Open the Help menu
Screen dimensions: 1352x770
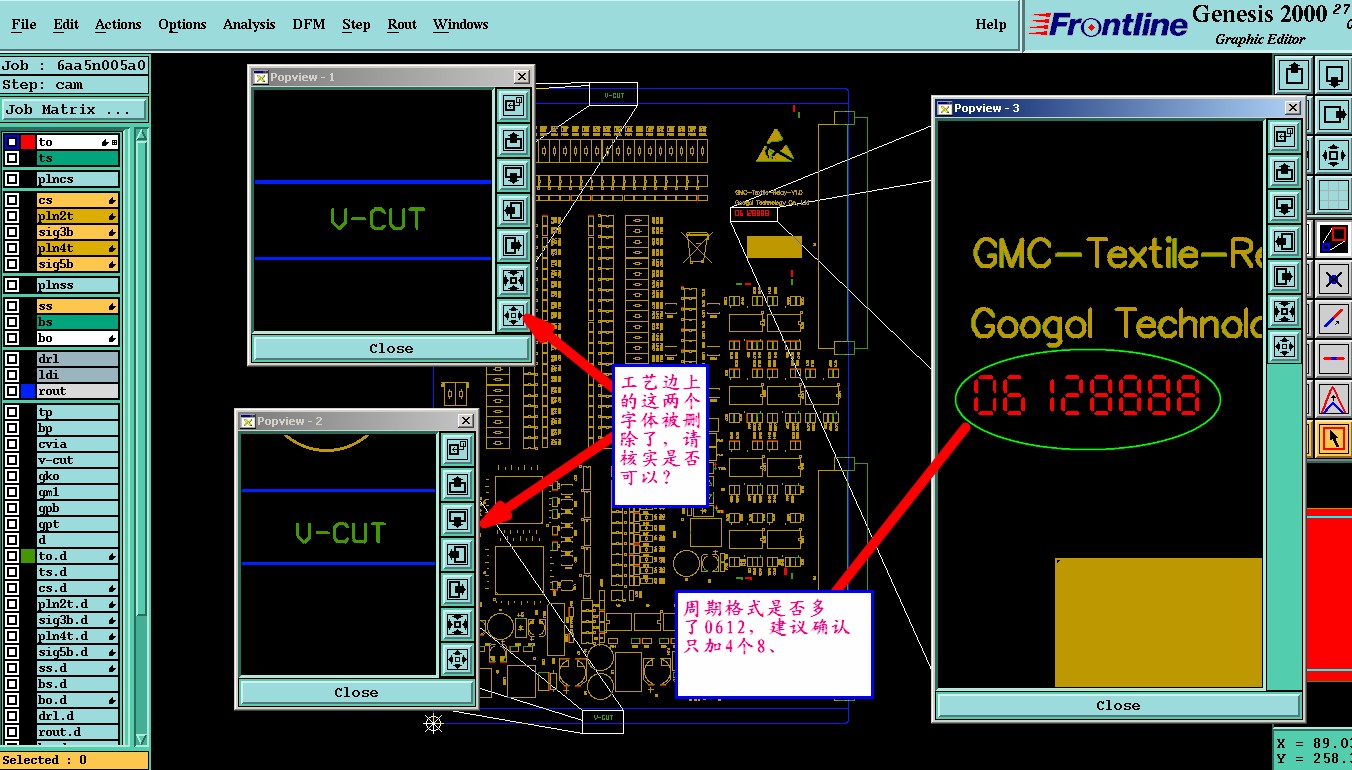point(991,24)
